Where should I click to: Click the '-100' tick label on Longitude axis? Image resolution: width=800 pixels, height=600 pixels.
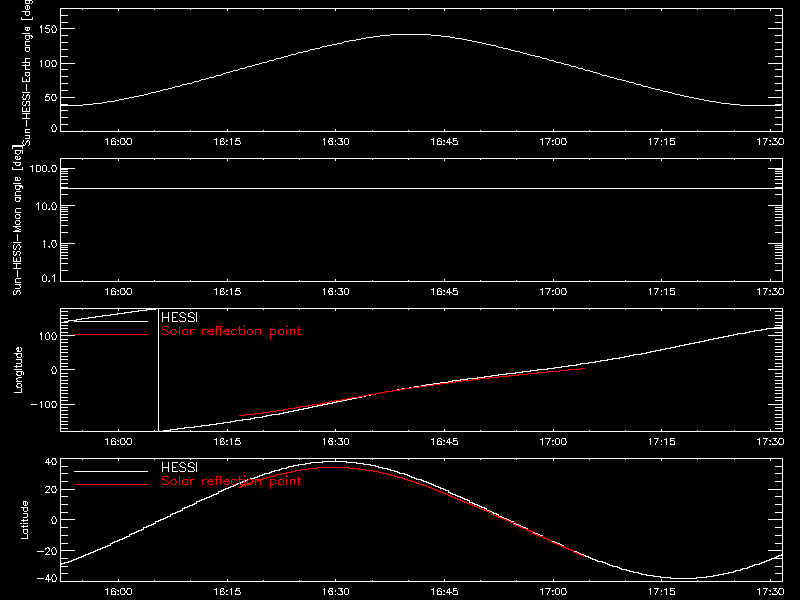[x=44, y=404]
